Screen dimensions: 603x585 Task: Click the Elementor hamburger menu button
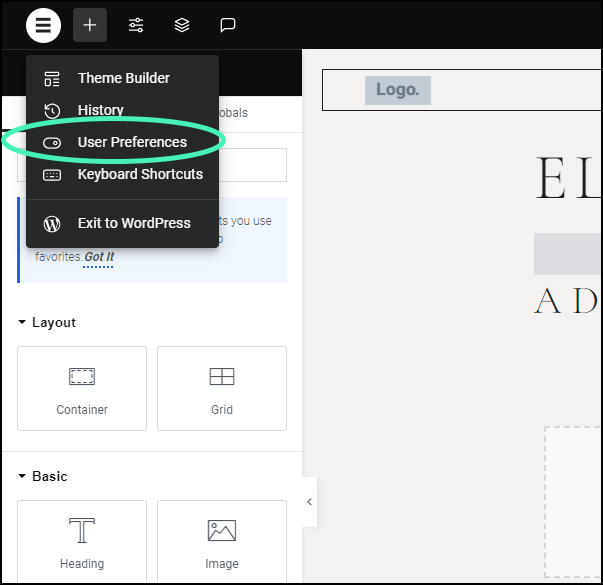(x=43, y=25)
